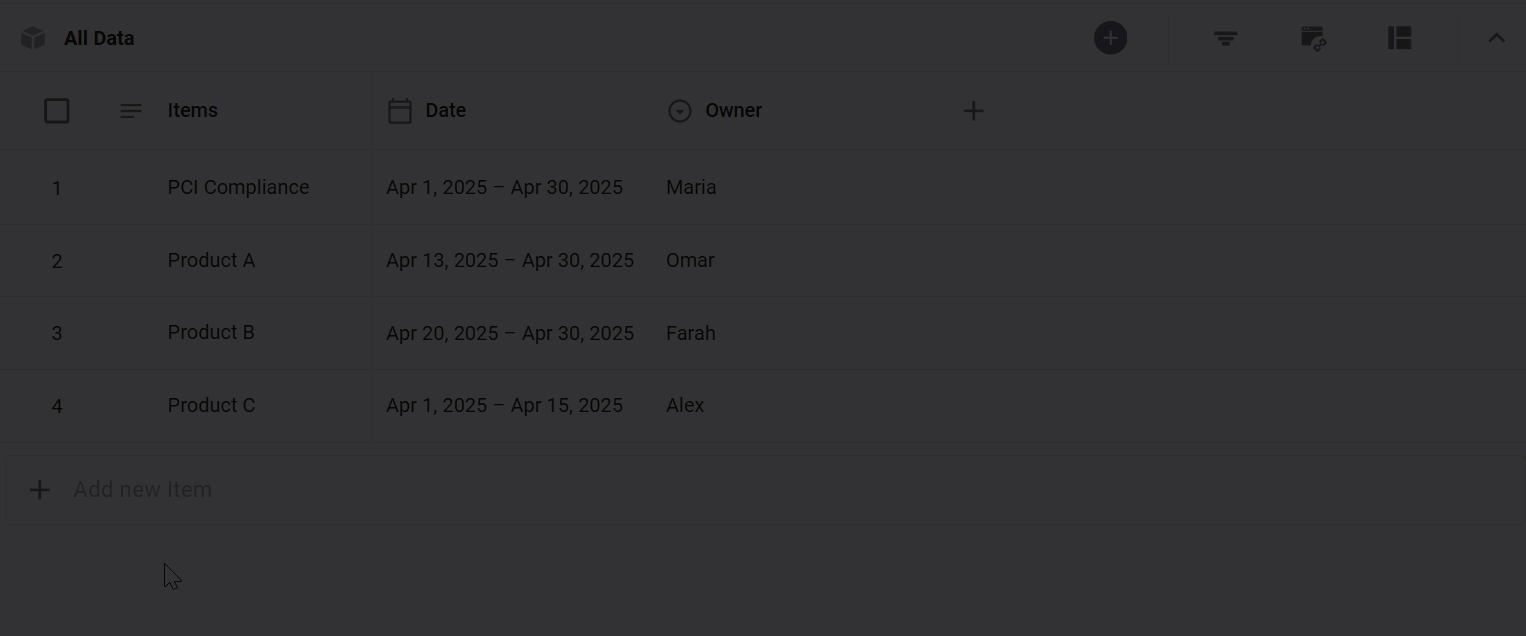Open the plus to add a new column
The height and width of the screenshot is (636, 1526).
(x=972, y=110)
